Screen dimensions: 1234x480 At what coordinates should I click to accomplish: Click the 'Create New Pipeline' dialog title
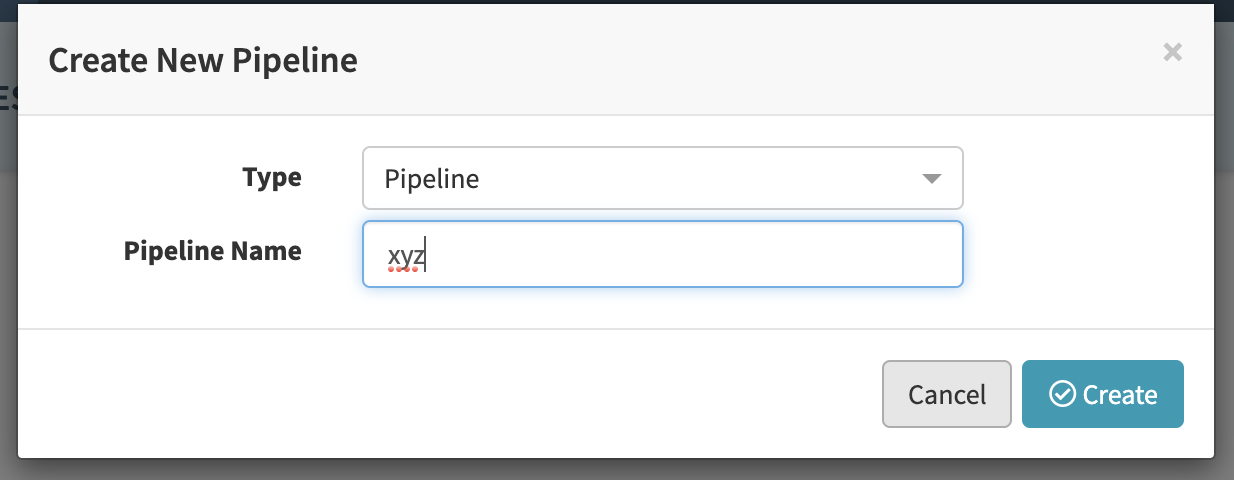pyautogui.click(x=203, y=61)
